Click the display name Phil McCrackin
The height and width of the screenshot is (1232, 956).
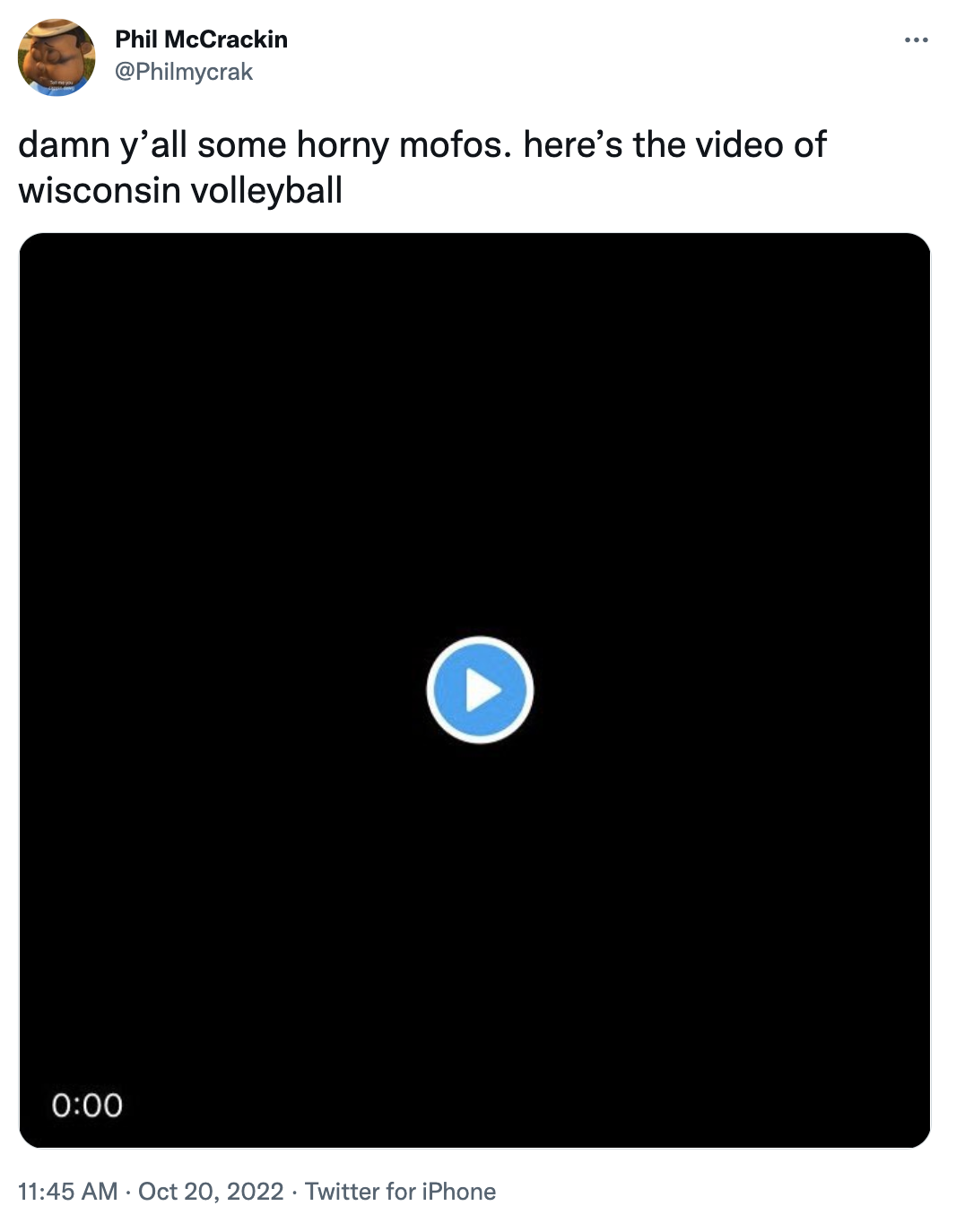pyautogui.click(x=201, y=39)
